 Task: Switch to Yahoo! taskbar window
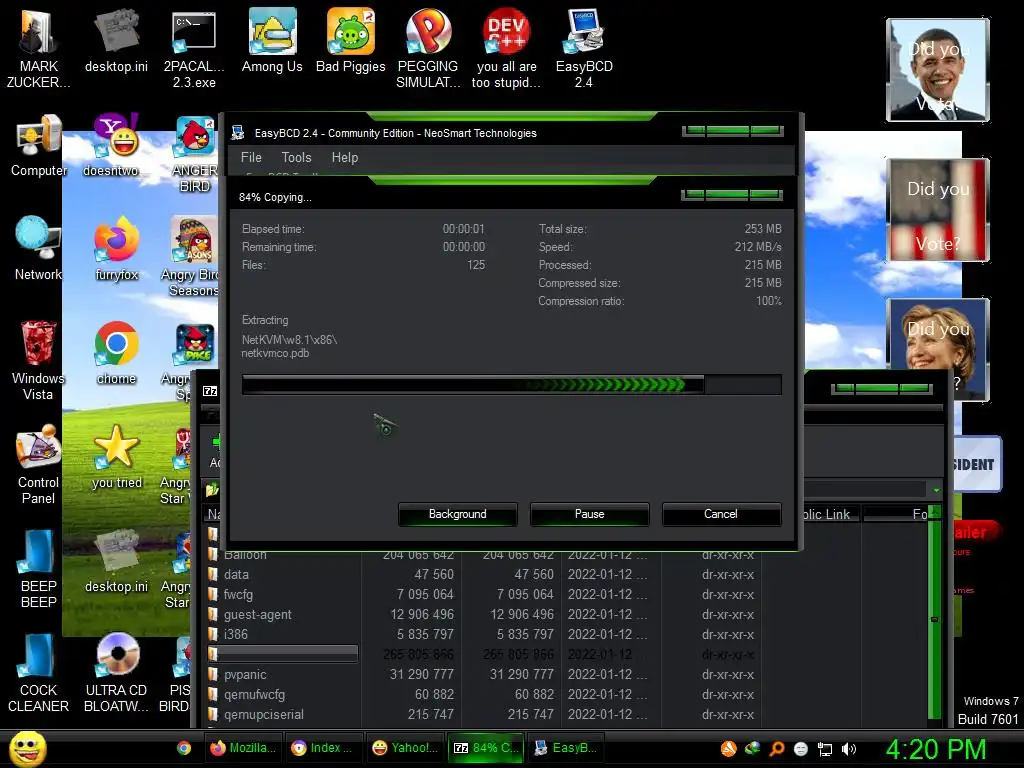tap(405, 748)
